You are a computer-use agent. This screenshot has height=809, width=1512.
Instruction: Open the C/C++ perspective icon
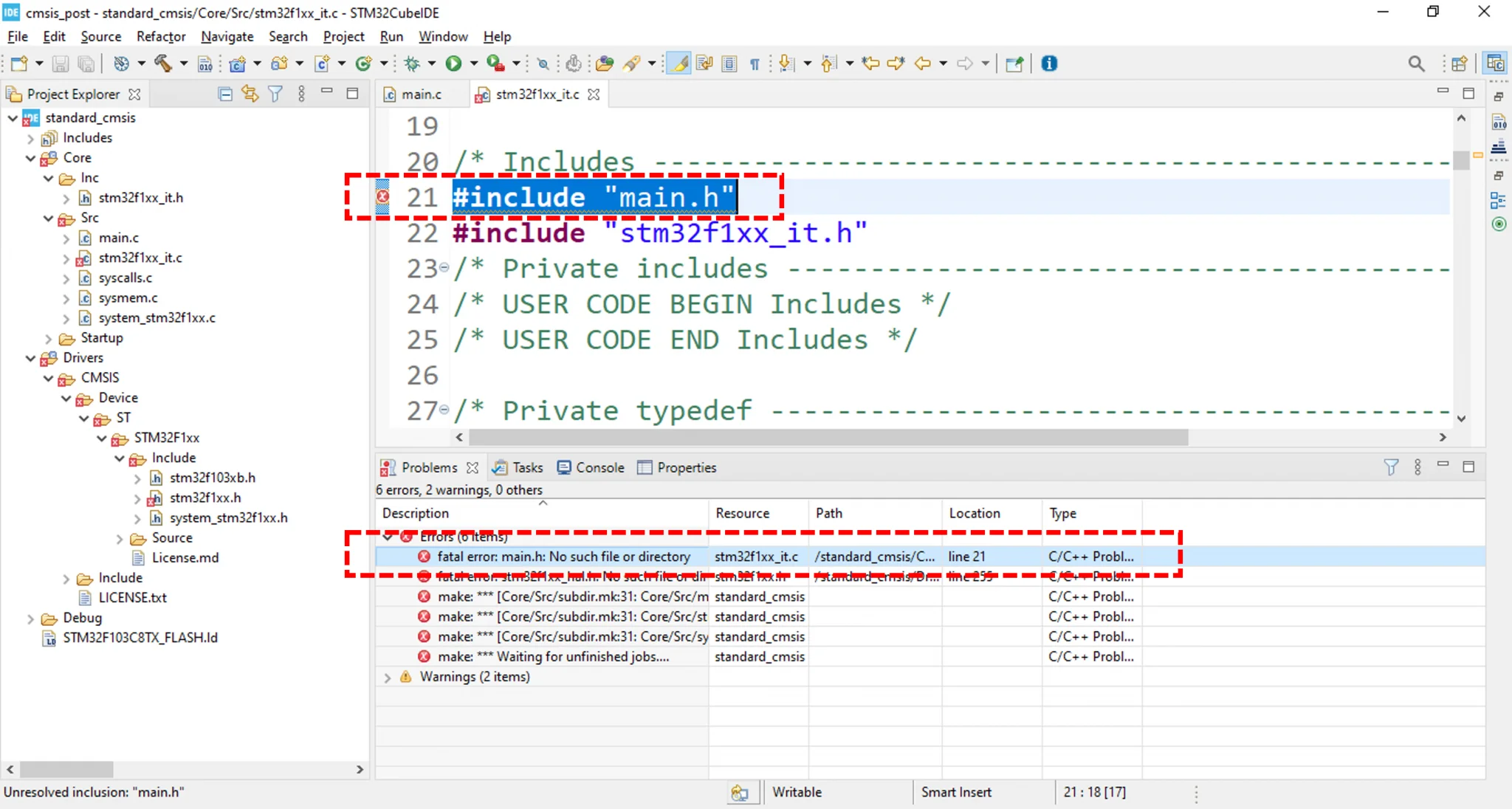tap(1496, 63)
